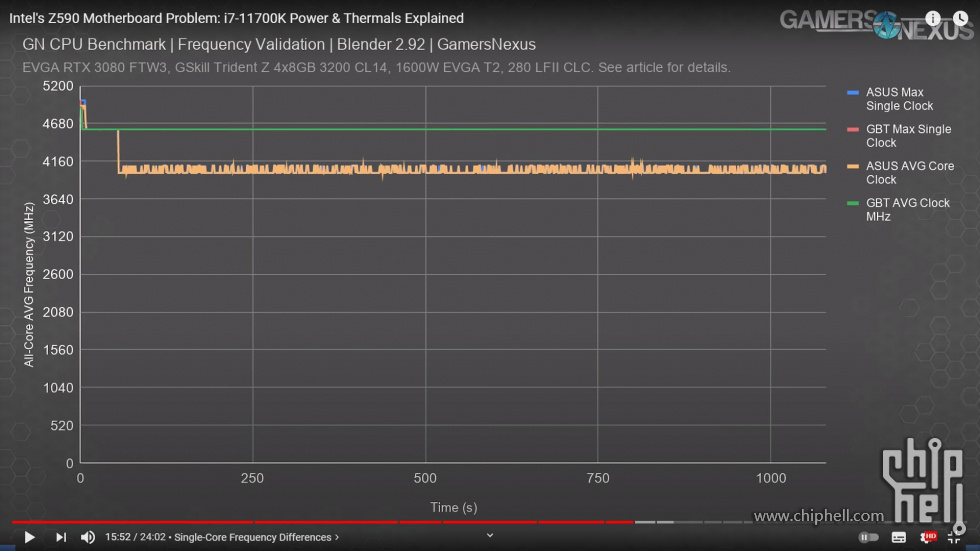Click the 'Time (s)' axis label
This screenshot has width=980, height=551.
click(x=454, y=507)
